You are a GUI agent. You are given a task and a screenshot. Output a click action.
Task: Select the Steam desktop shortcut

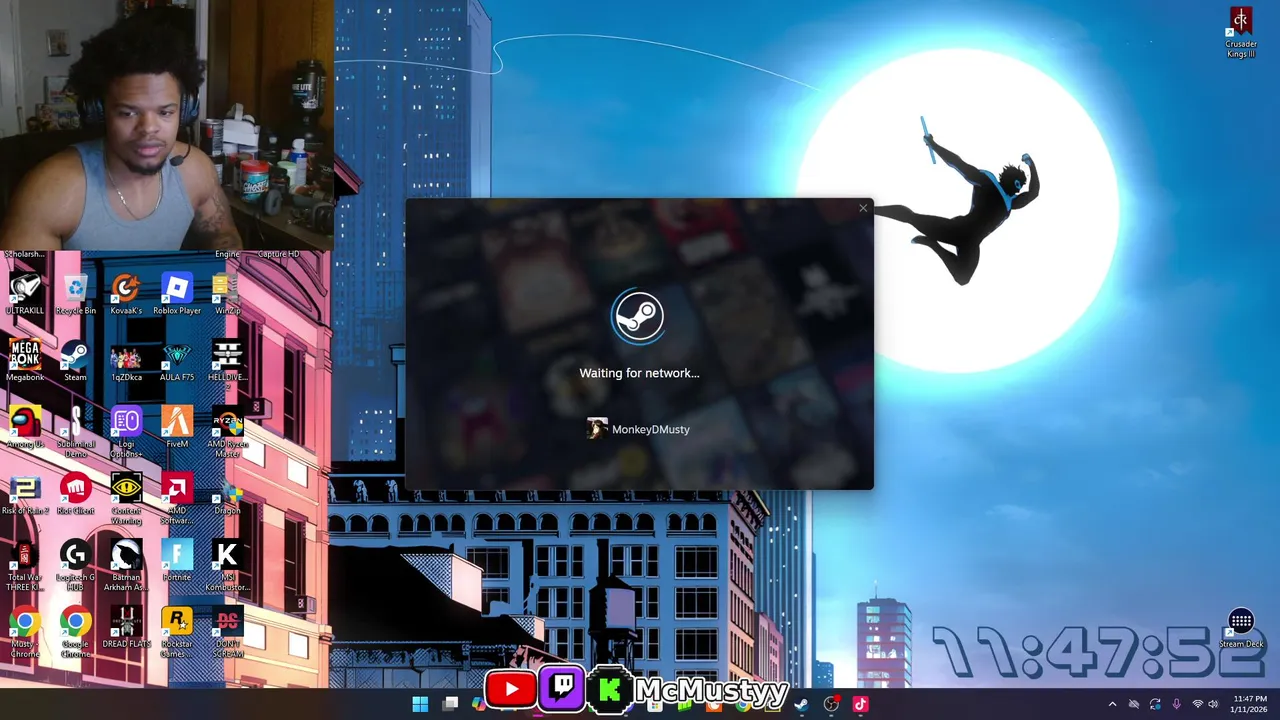tap(75, 362)
